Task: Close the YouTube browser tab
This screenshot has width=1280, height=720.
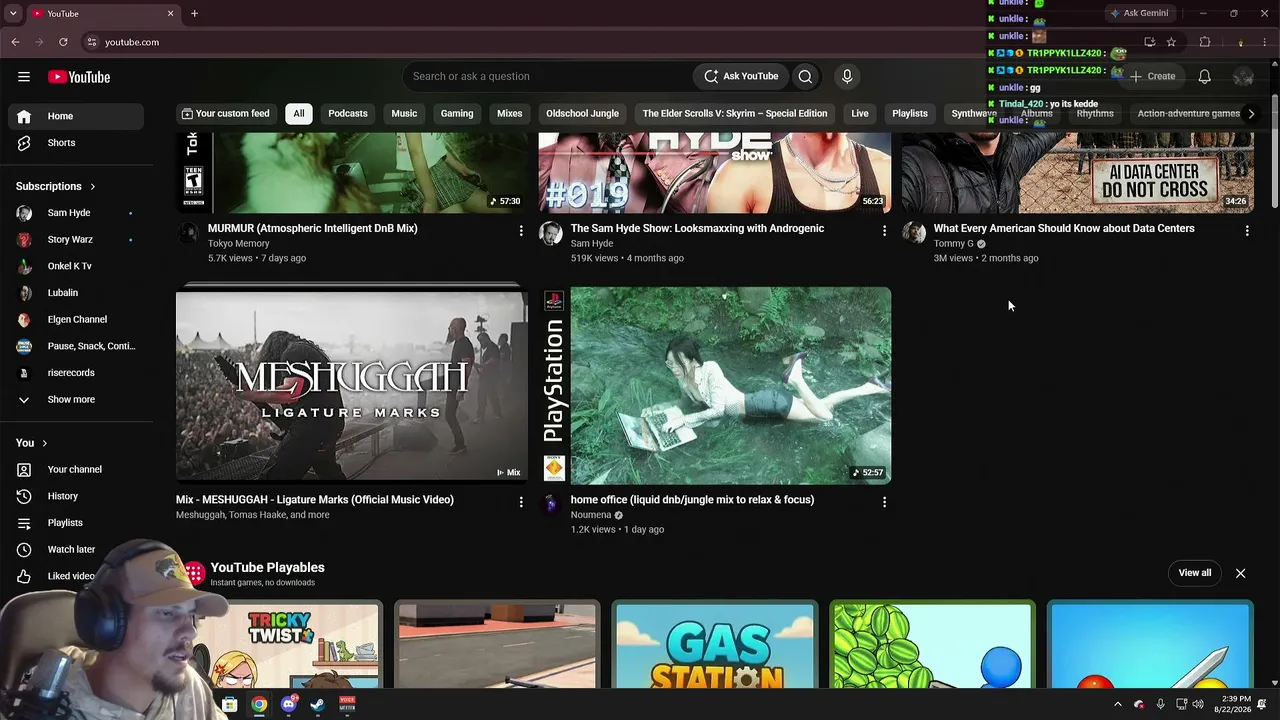Action: 170,14
